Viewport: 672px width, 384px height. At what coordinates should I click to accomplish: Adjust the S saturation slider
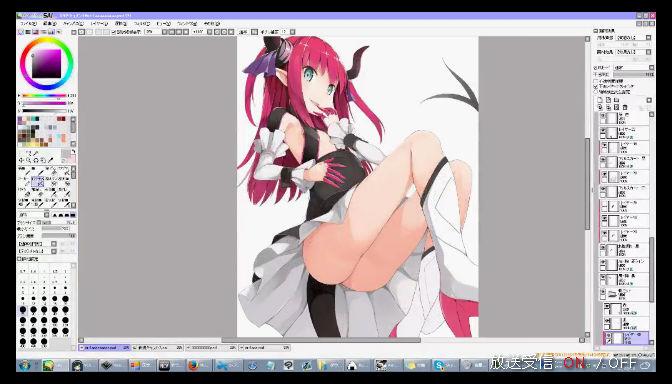pos(44,103)
